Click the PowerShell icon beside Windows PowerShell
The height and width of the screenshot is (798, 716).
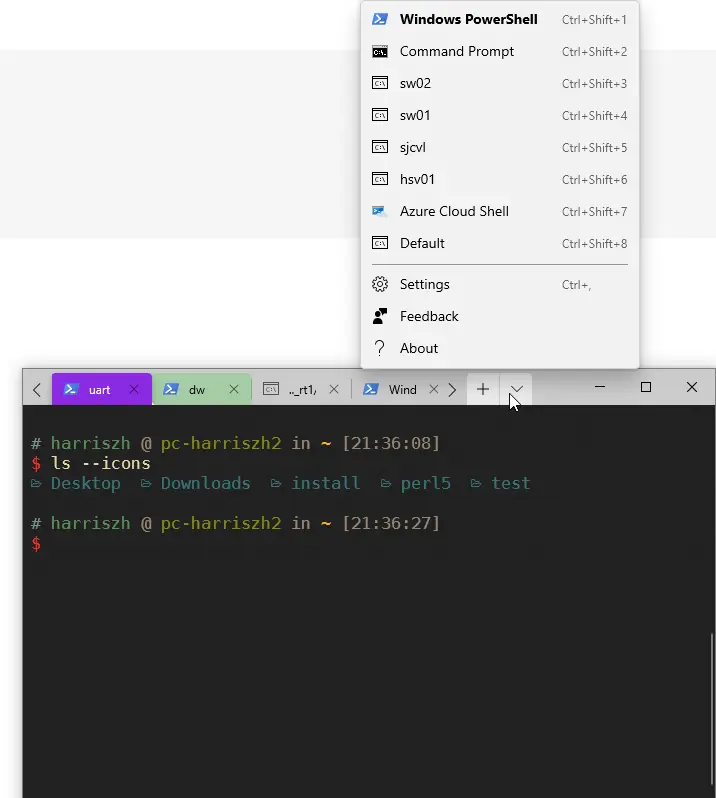380,19
